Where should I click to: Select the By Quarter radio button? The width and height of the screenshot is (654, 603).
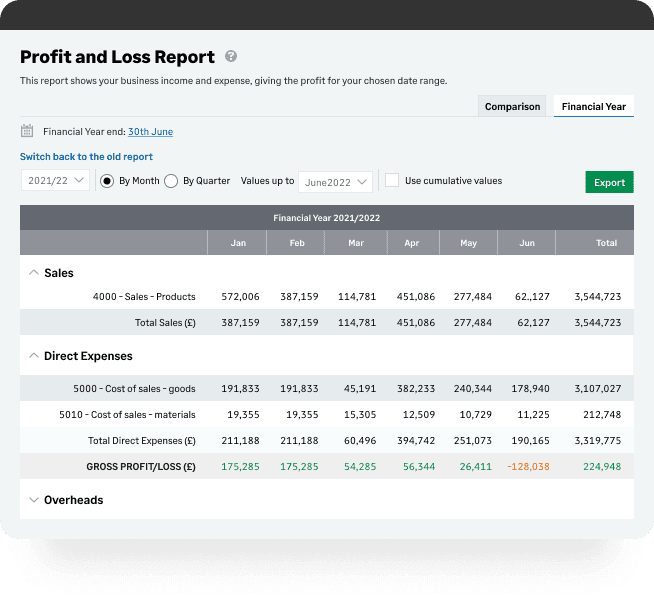click(x=171, y=181)
